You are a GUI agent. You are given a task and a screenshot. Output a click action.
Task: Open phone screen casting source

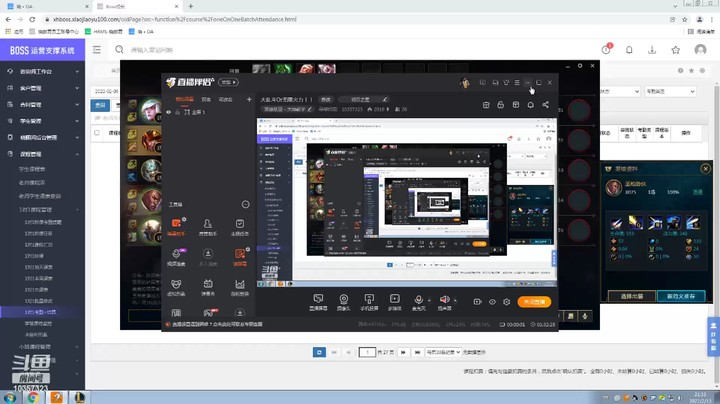coord(369,302)
